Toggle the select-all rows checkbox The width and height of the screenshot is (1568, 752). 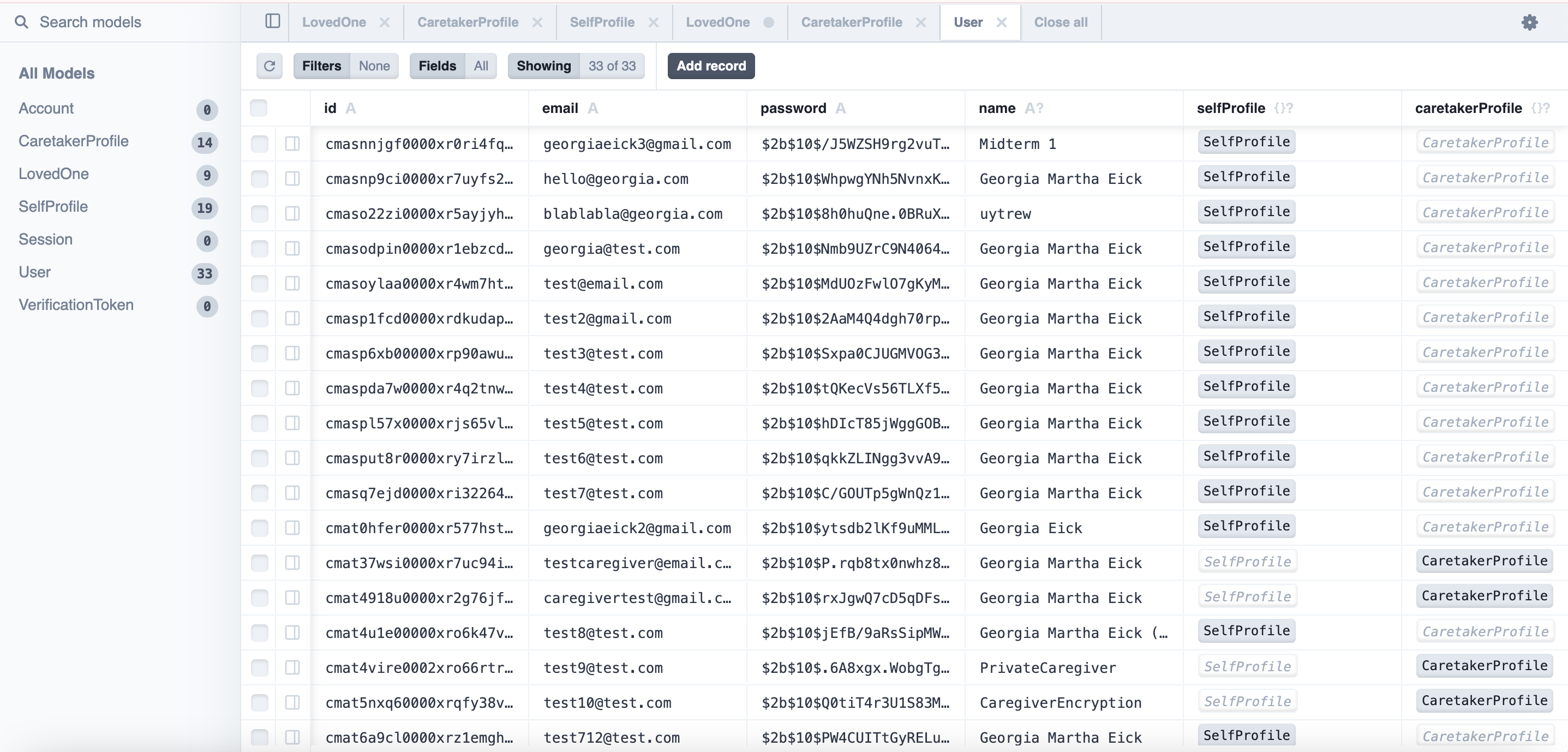(x=259, y=109)
